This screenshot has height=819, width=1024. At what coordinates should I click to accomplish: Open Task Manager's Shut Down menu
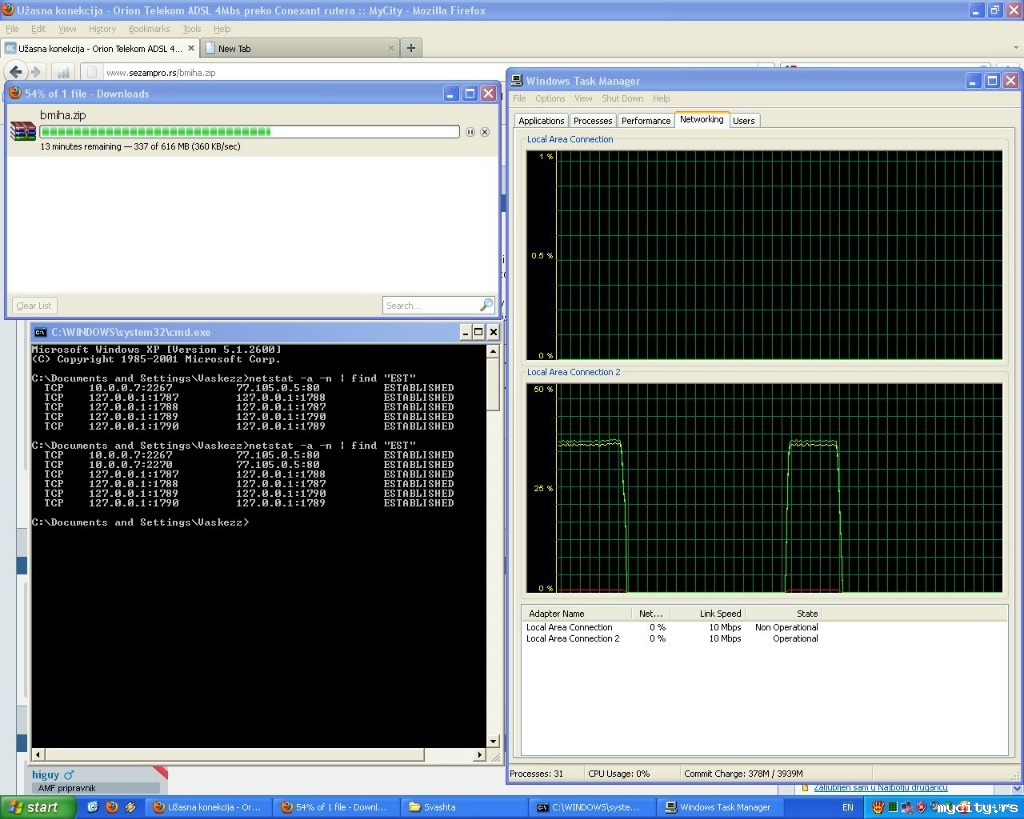[622, 99]
